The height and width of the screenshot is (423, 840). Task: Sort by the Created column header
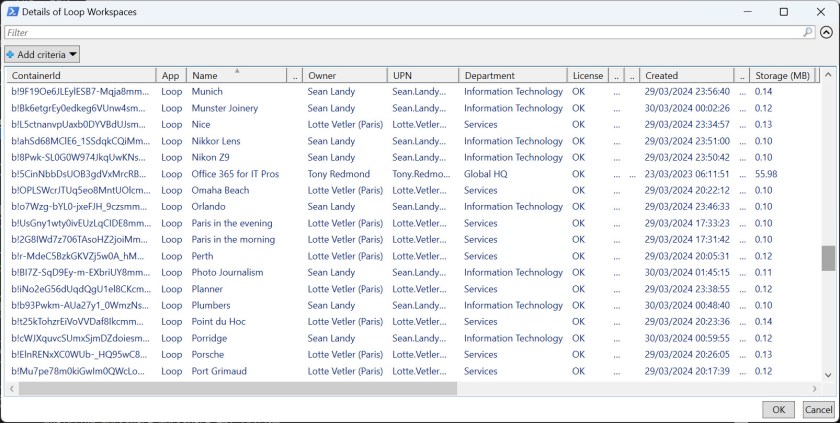click(x=686, y=75)
